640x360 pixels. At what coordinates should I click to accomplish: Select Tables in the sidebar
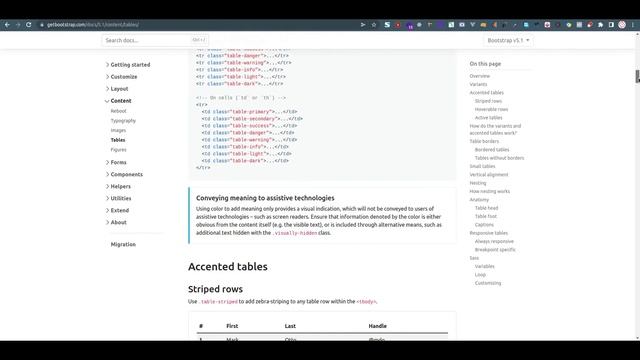tap(118, 140)
